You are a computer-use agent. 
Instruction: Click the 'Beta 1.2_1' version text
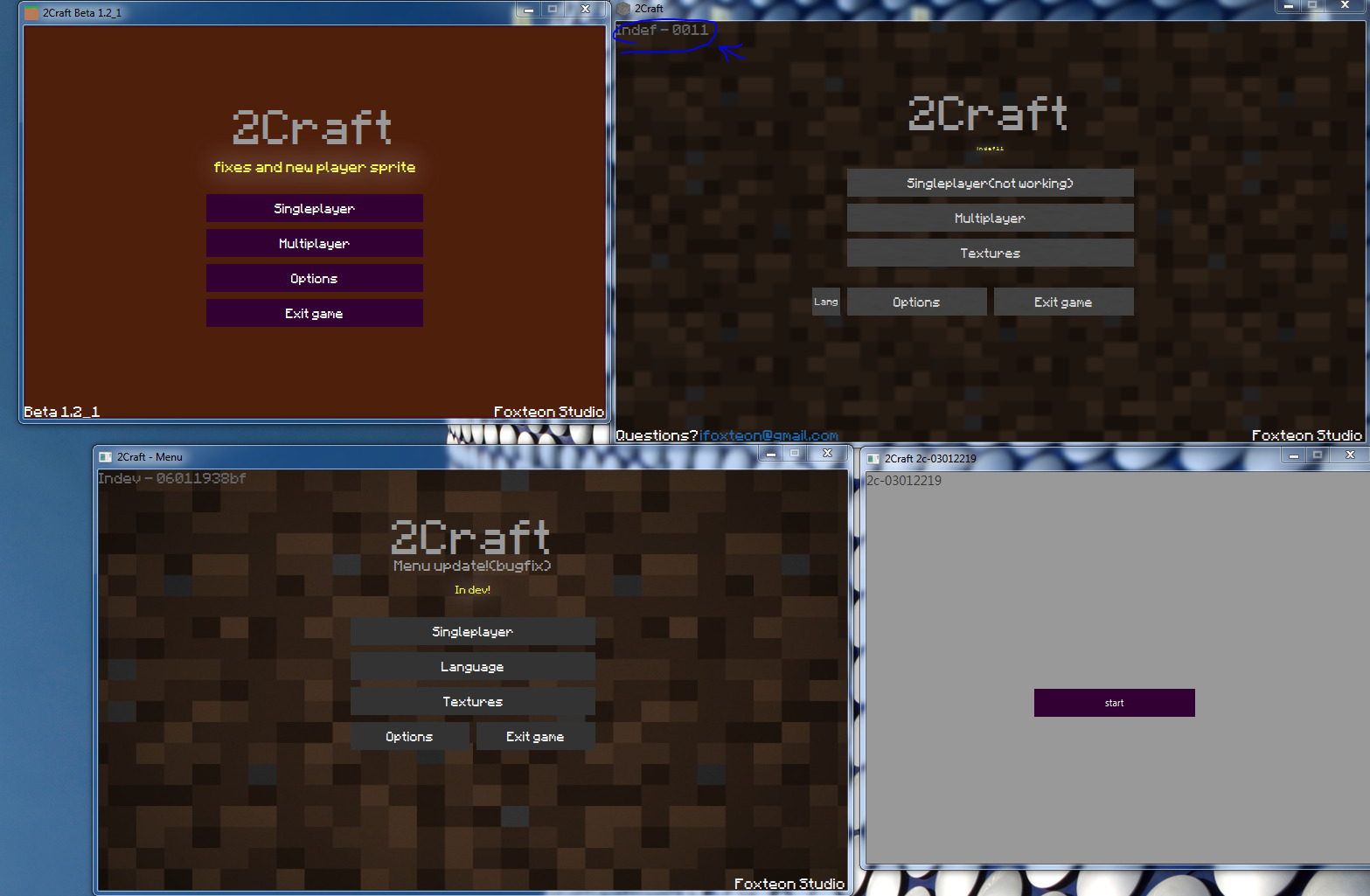point(62,412)
